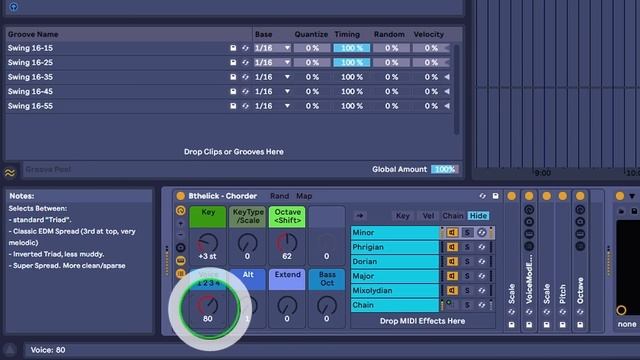Screen dimensions: 640x360
Task: Hot-swap the Swing 16-35 groove
Action: [245, 77]
